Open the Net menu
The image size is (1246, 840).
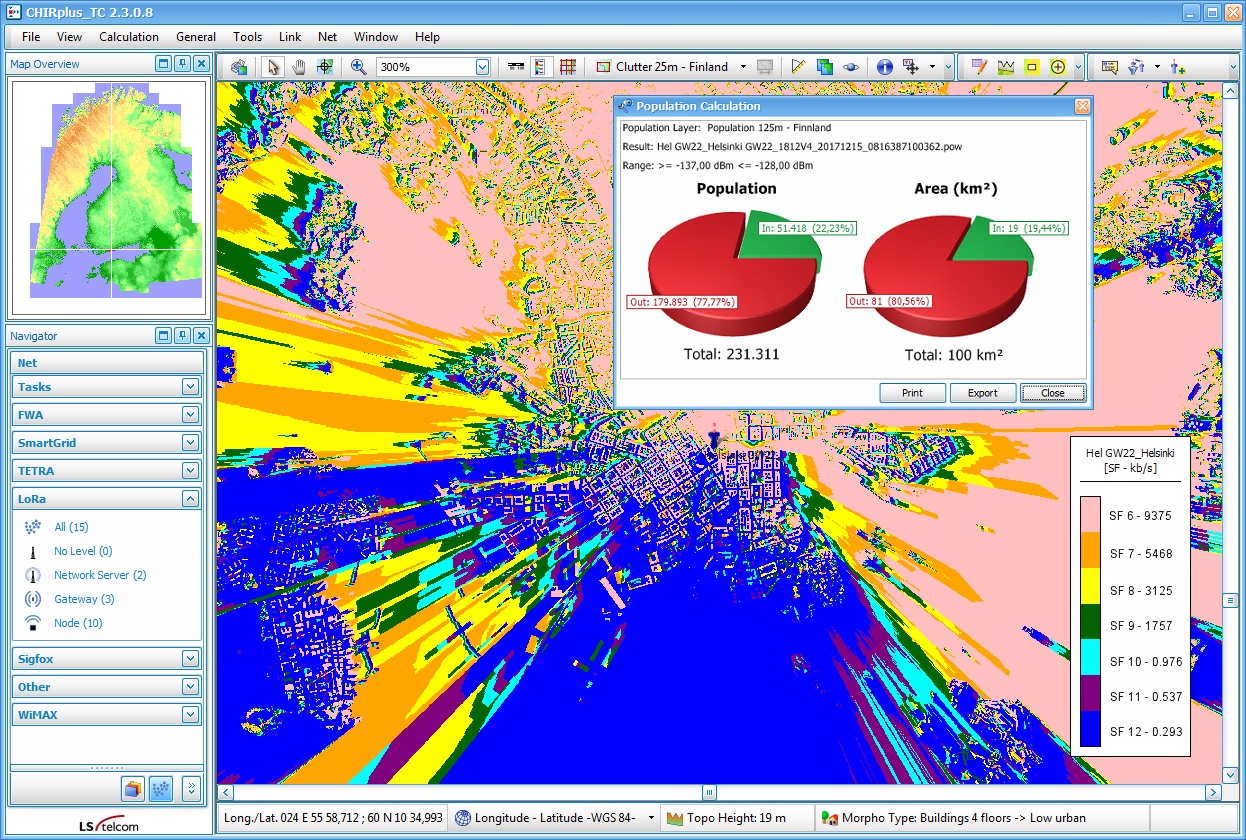tap(328, 37)
